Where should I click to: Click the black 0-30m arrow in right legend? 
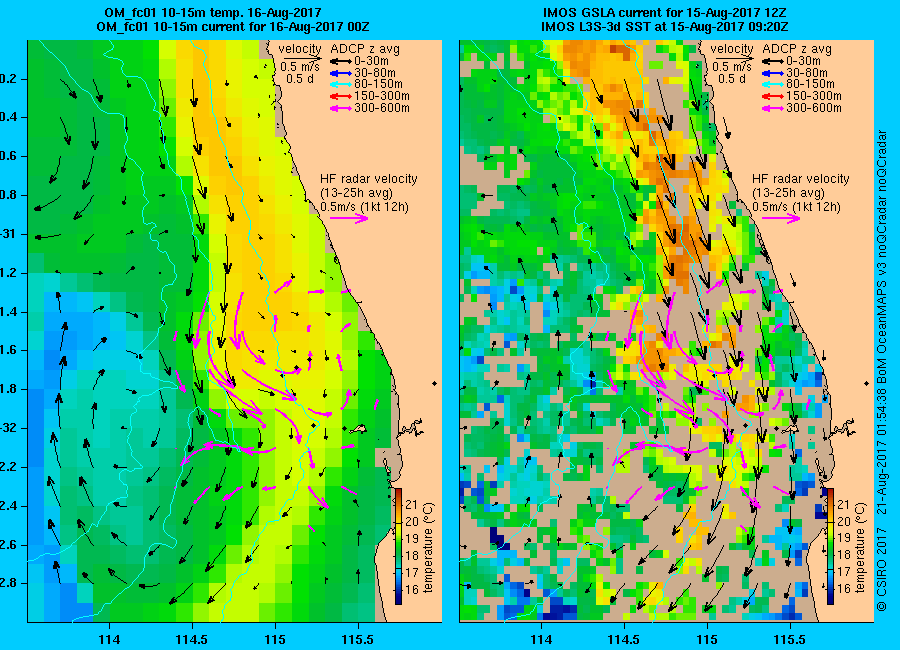pyautogui.click(x=773, y=61)
